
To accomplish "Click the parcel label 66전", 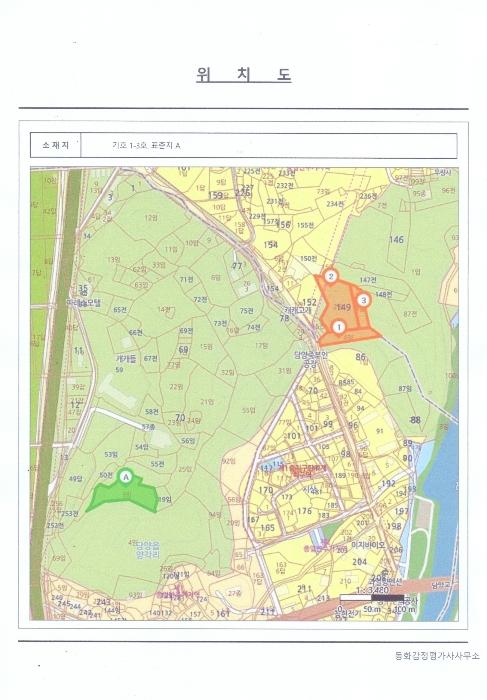I will point(135,333).
